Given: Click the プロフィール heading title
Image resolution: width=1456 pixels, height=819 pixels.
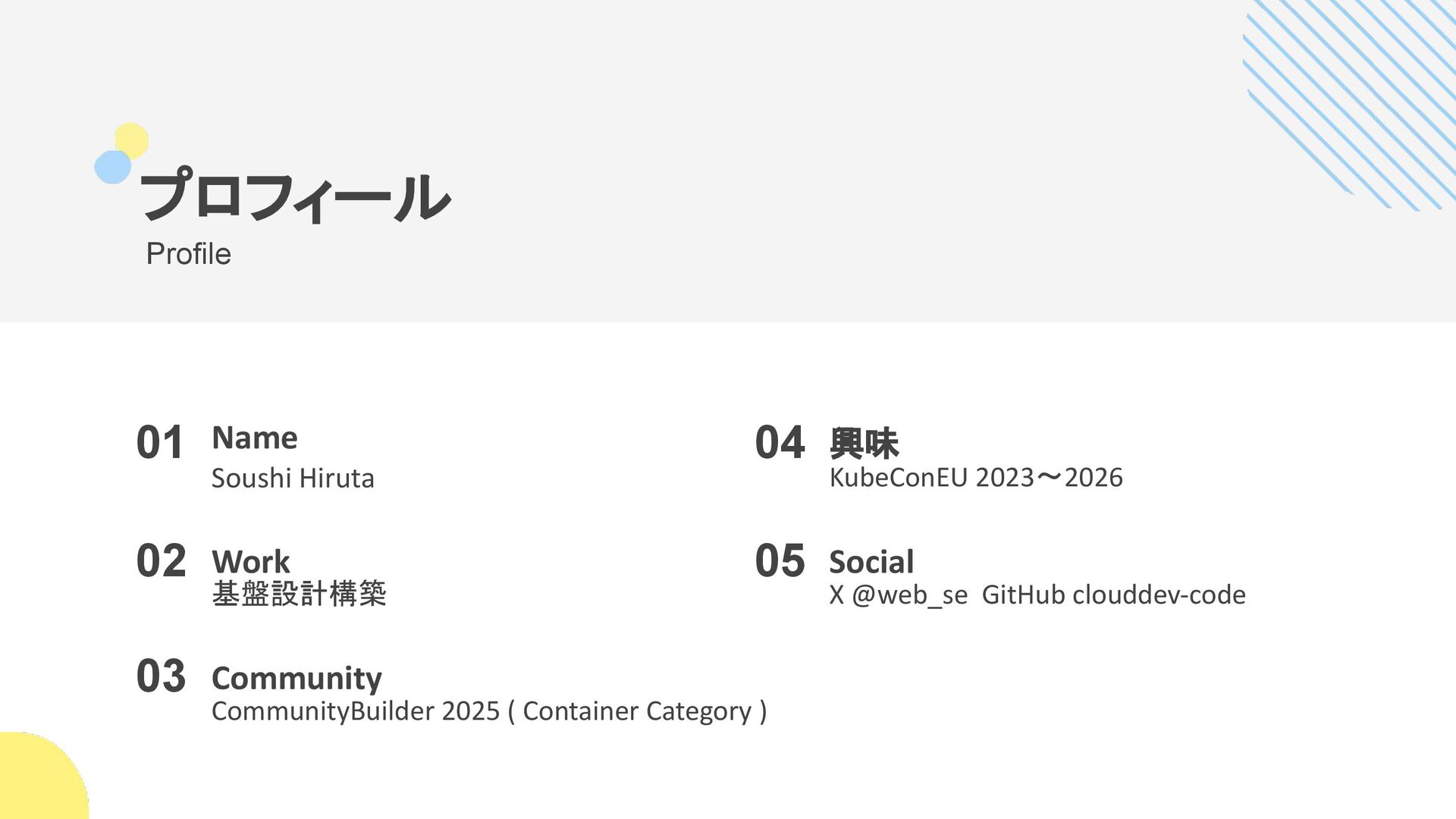Looking at the screenshot, I should 294,196.
